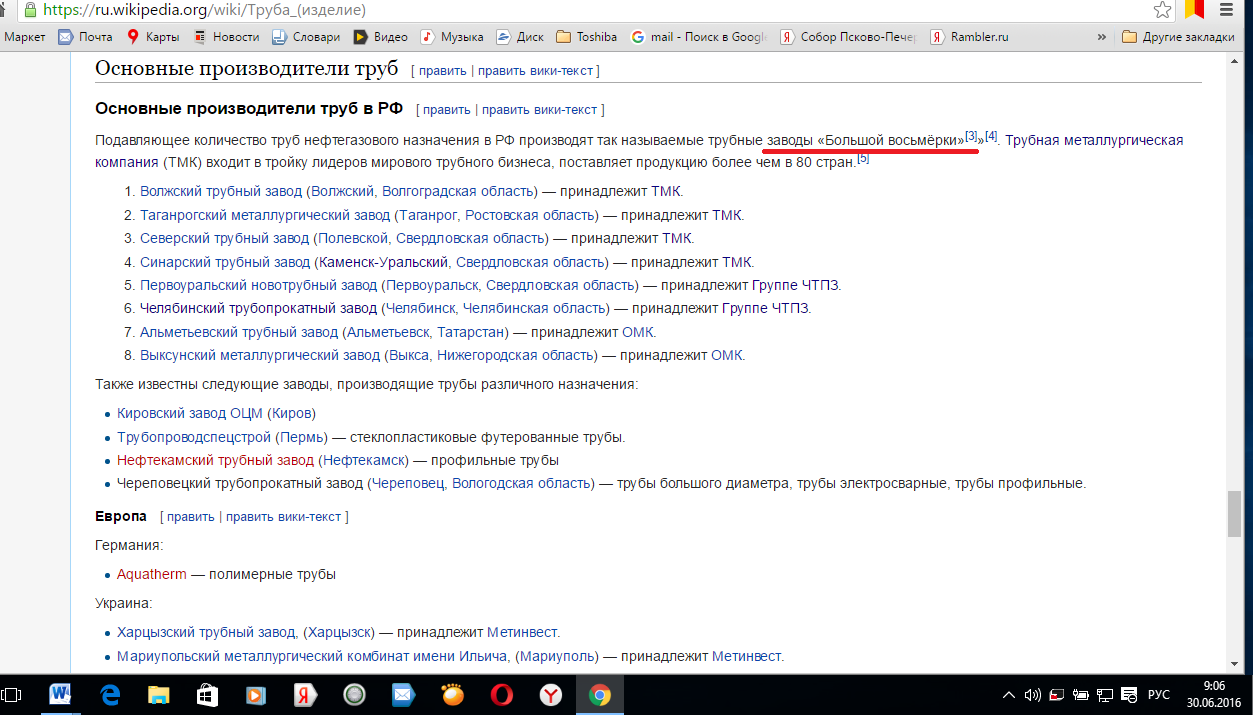Open the Трубная металлургическая link
Viewport: 1253px width, 715px height.
[1094, 140]
